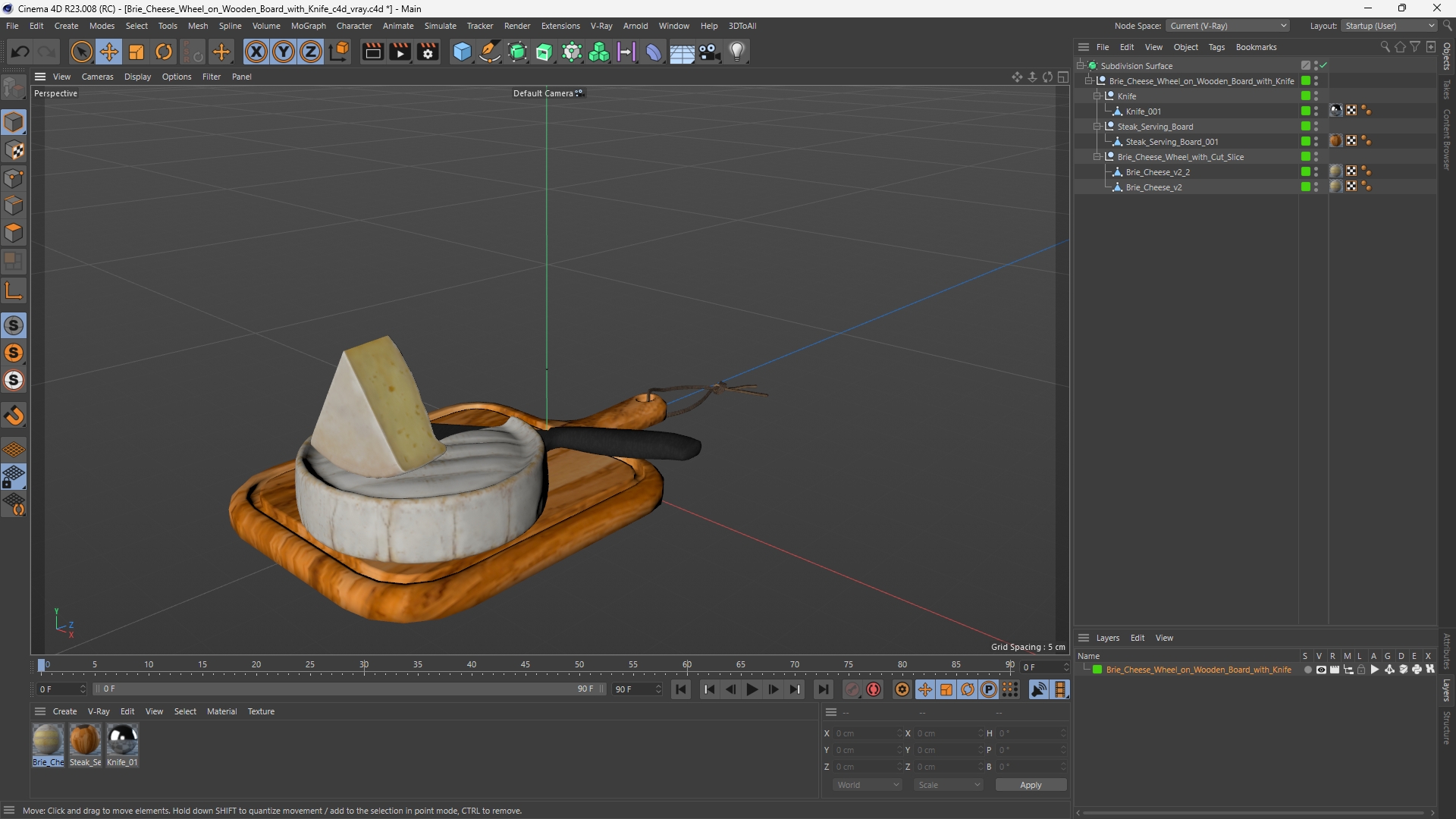1456x819 pixels.
Task: Open the MoGraph menu
Action: coord(308,26)
